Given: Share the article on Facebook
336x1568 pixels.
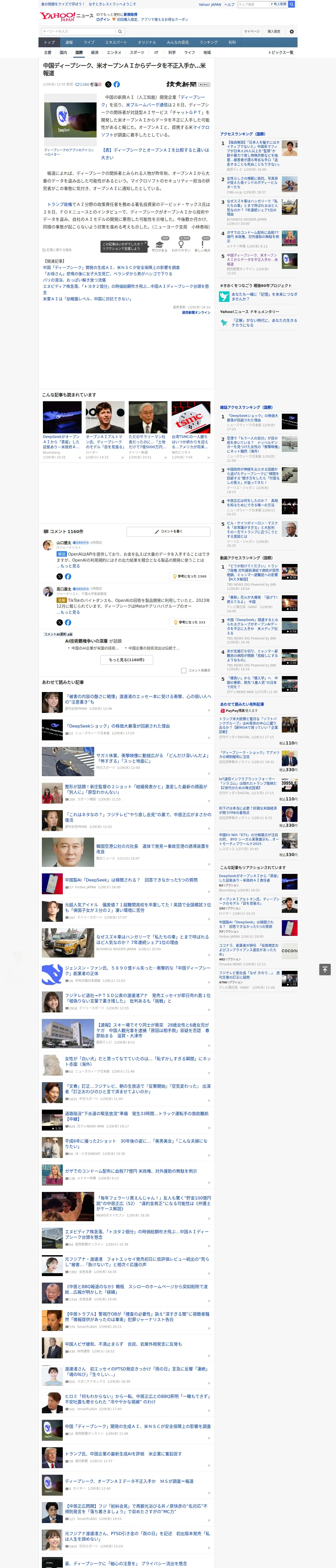Looking at the screenshot, I should [116, 85].
